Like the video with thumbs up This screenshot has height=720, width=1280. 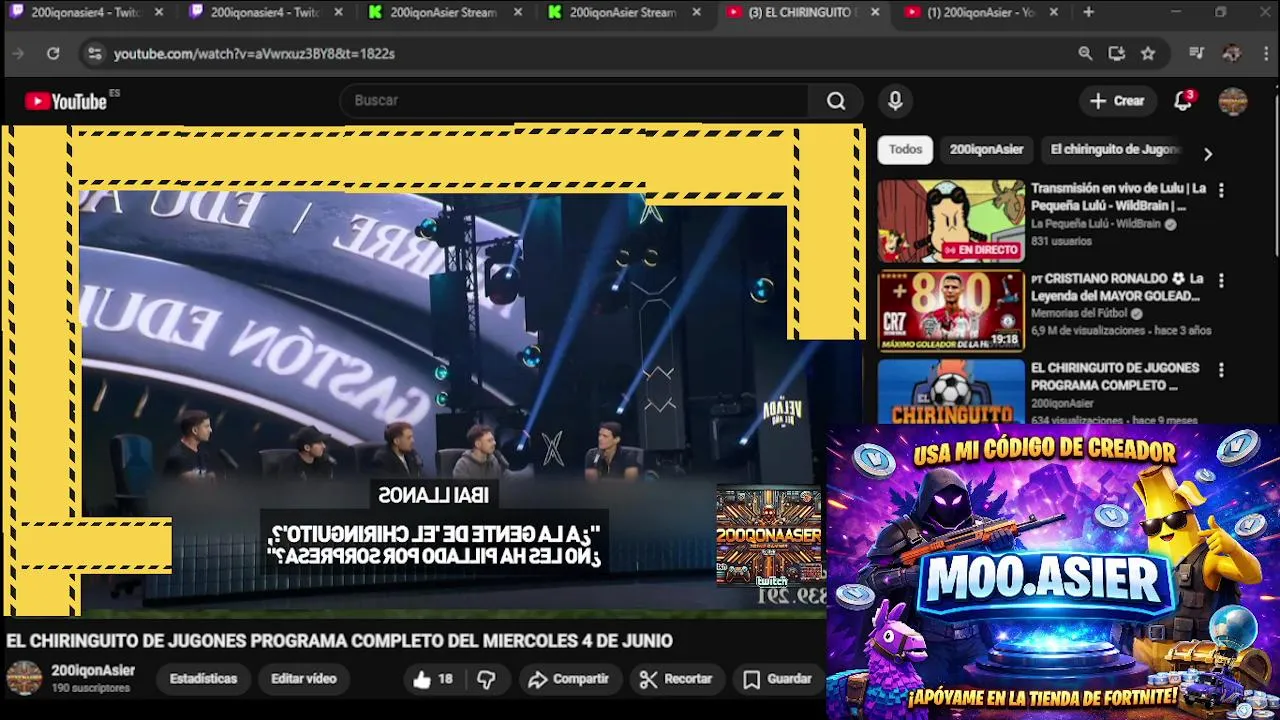pyautogui.click(x=432, y=679)
